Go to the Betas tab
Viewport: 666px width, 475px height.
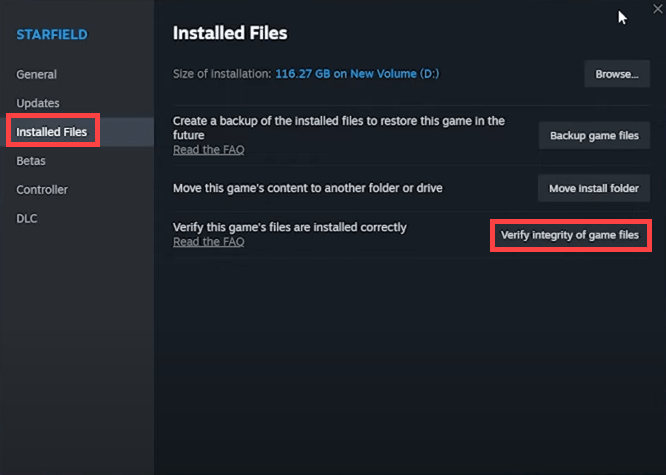(31, 161)
